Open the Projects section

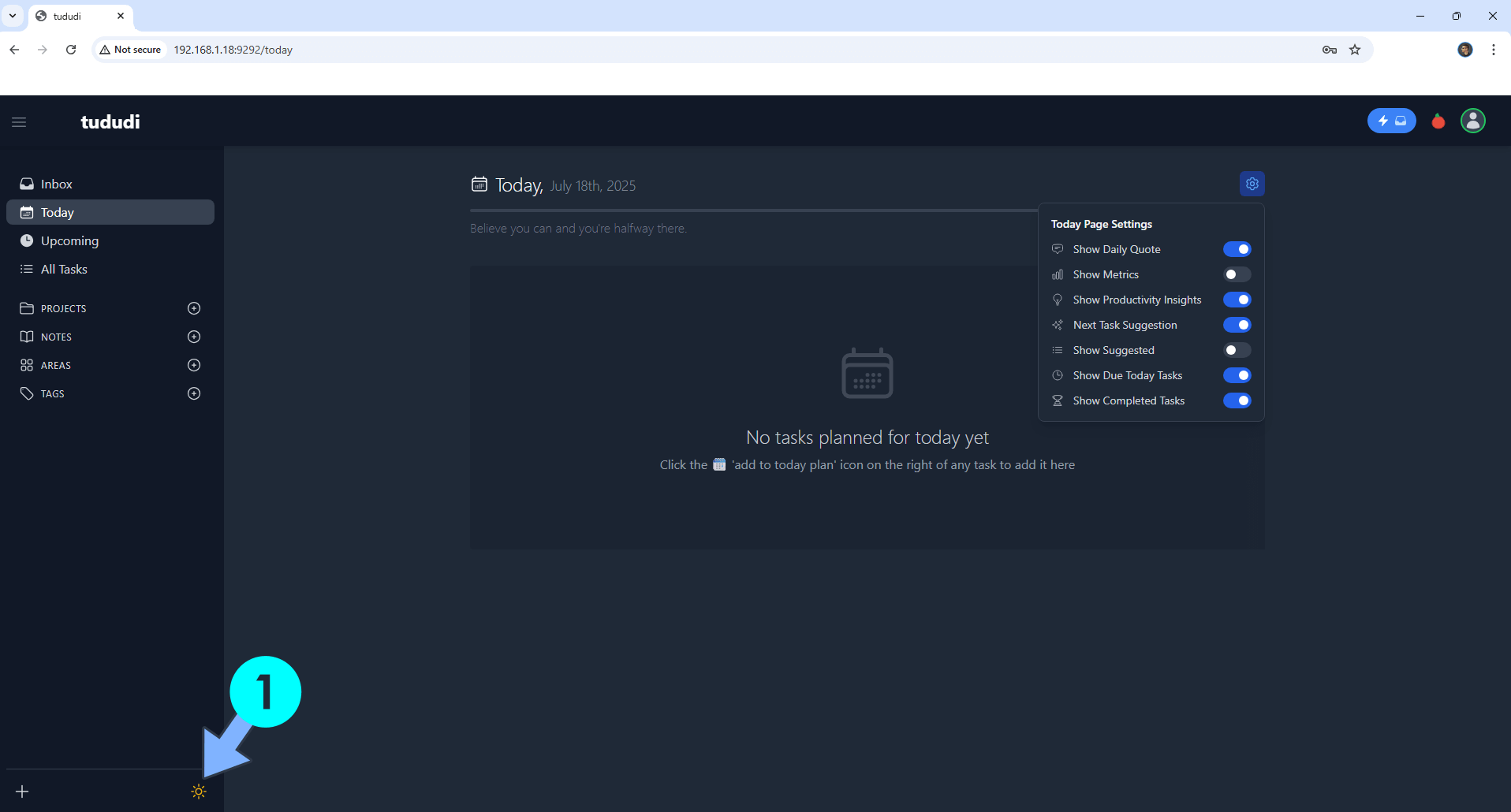63,308
